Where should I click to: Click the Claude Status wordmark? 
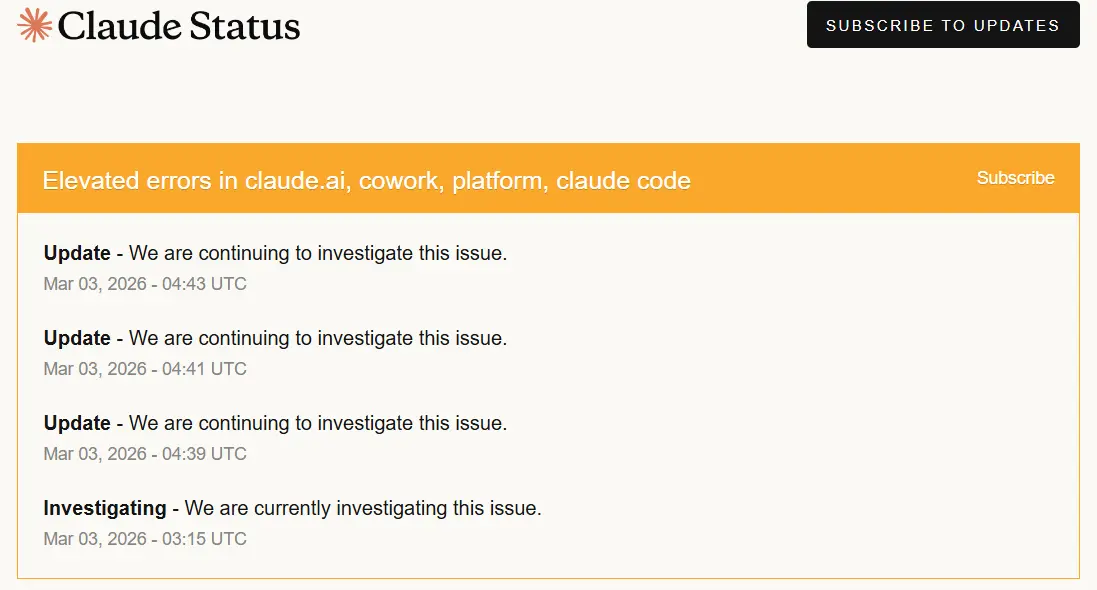click(x=178, y=26)
